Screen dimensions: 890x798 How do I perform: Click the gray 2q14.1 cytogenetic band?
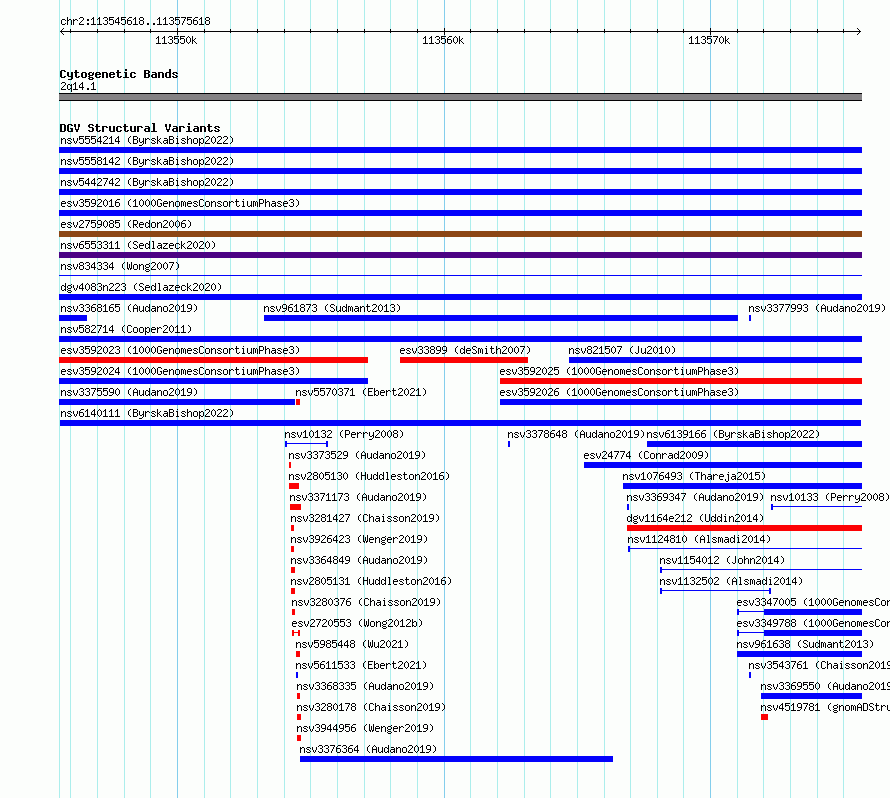460,97
